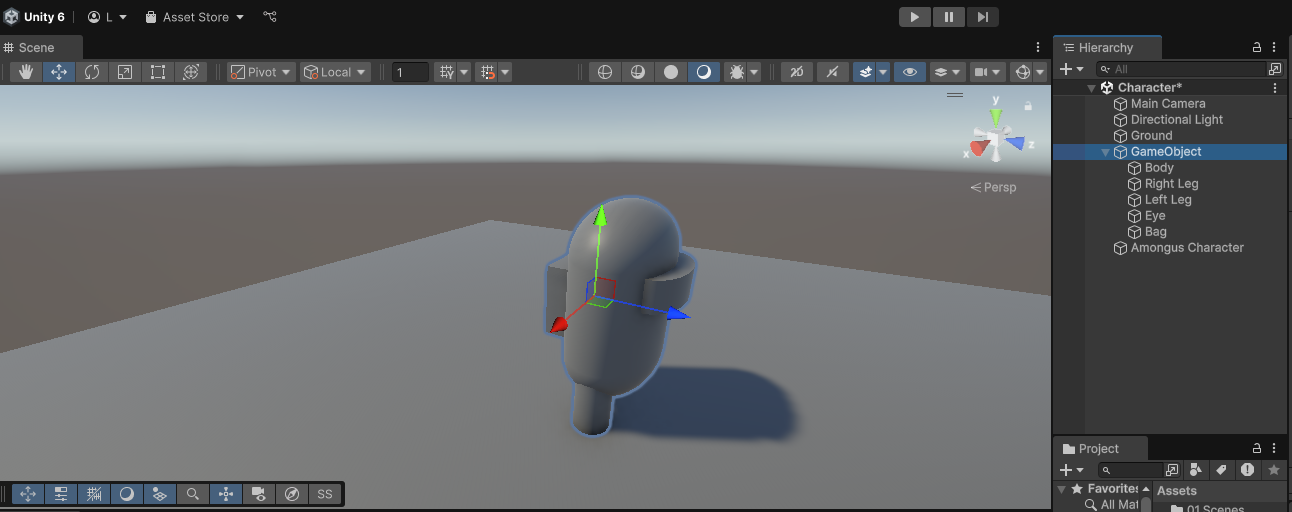This screenshot has width=1292, height=512.
Task: Select Amongus Character in Hierarchy
Action: point(1187,248)
